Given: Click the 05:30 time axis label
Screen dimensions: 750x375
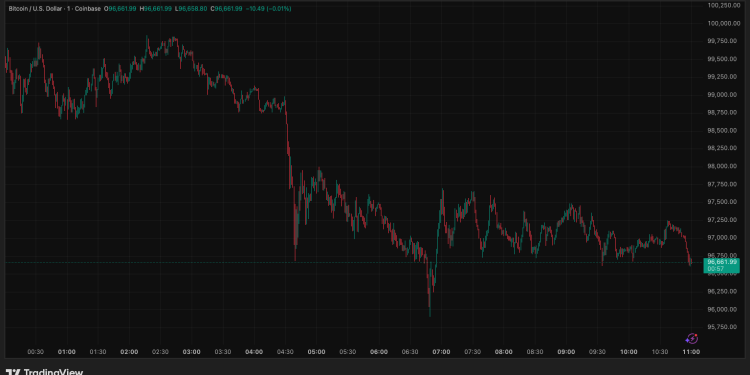Looking at the screenshot, I should [348, 352].
